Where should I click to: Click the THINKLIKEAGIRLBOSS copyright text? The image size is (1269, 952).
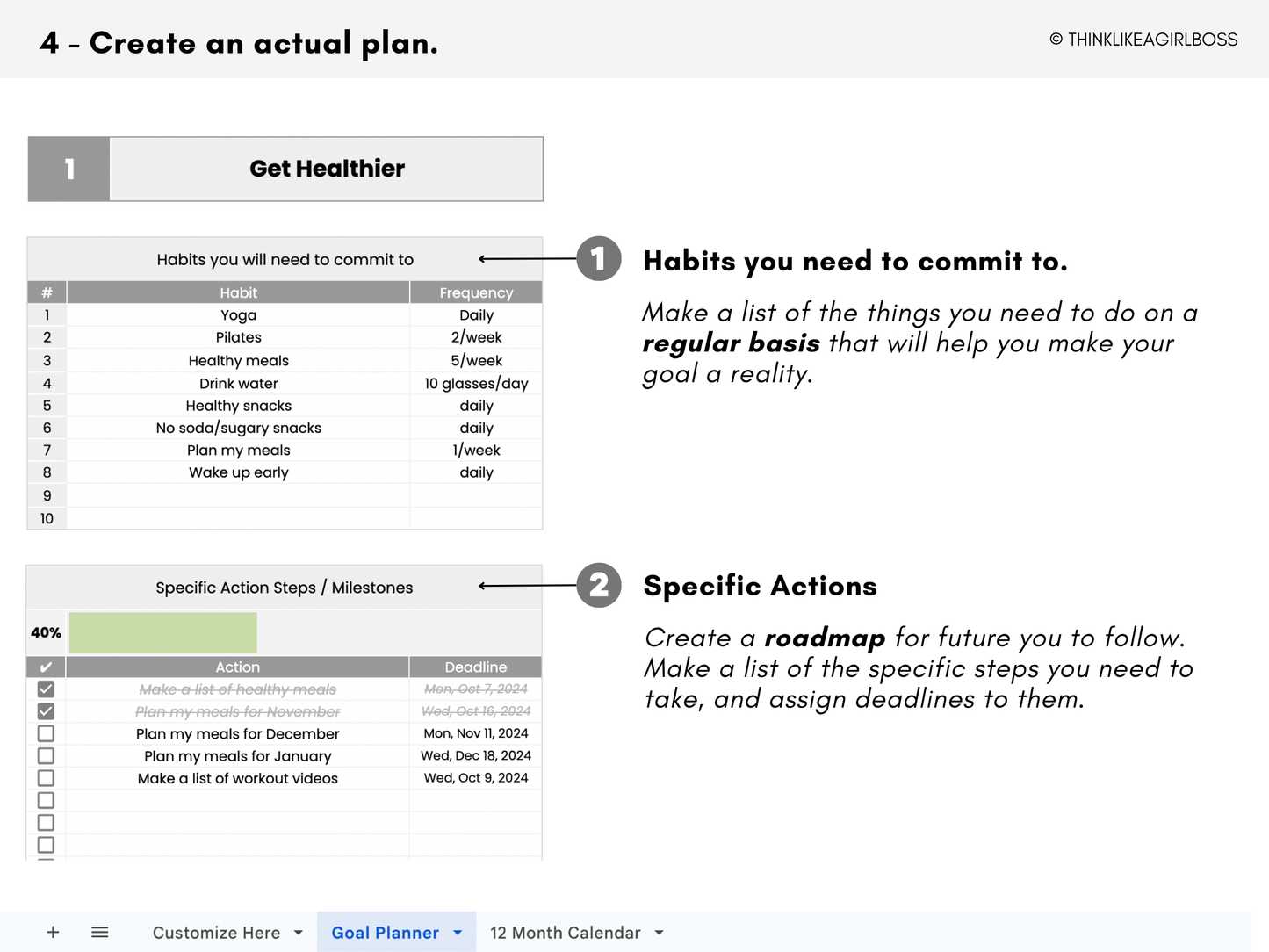pyautogui.click(x=1143, y=40)
